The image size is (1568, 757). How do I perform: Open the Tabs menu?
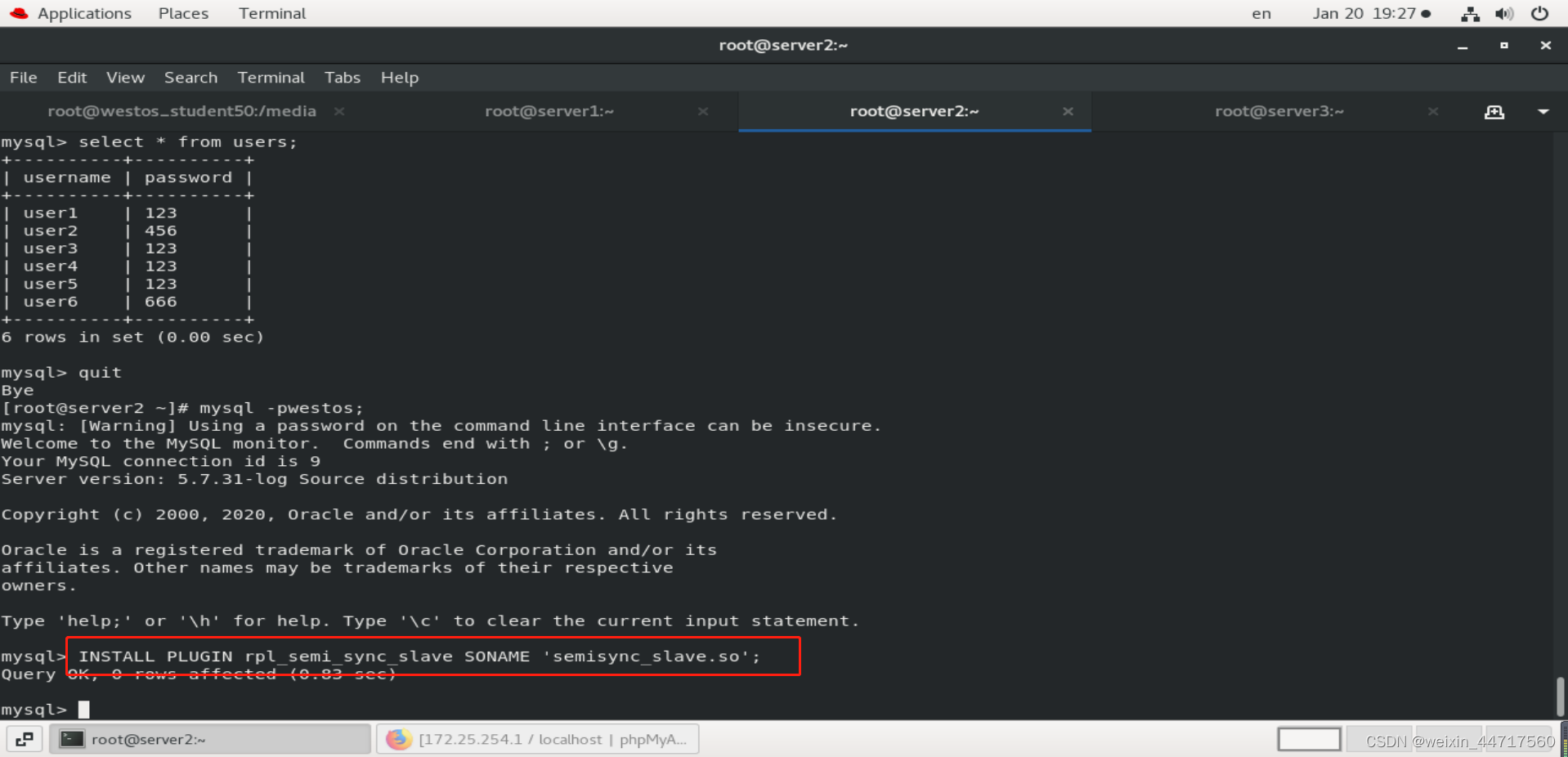pyautogui.click(x=342, y=78)
